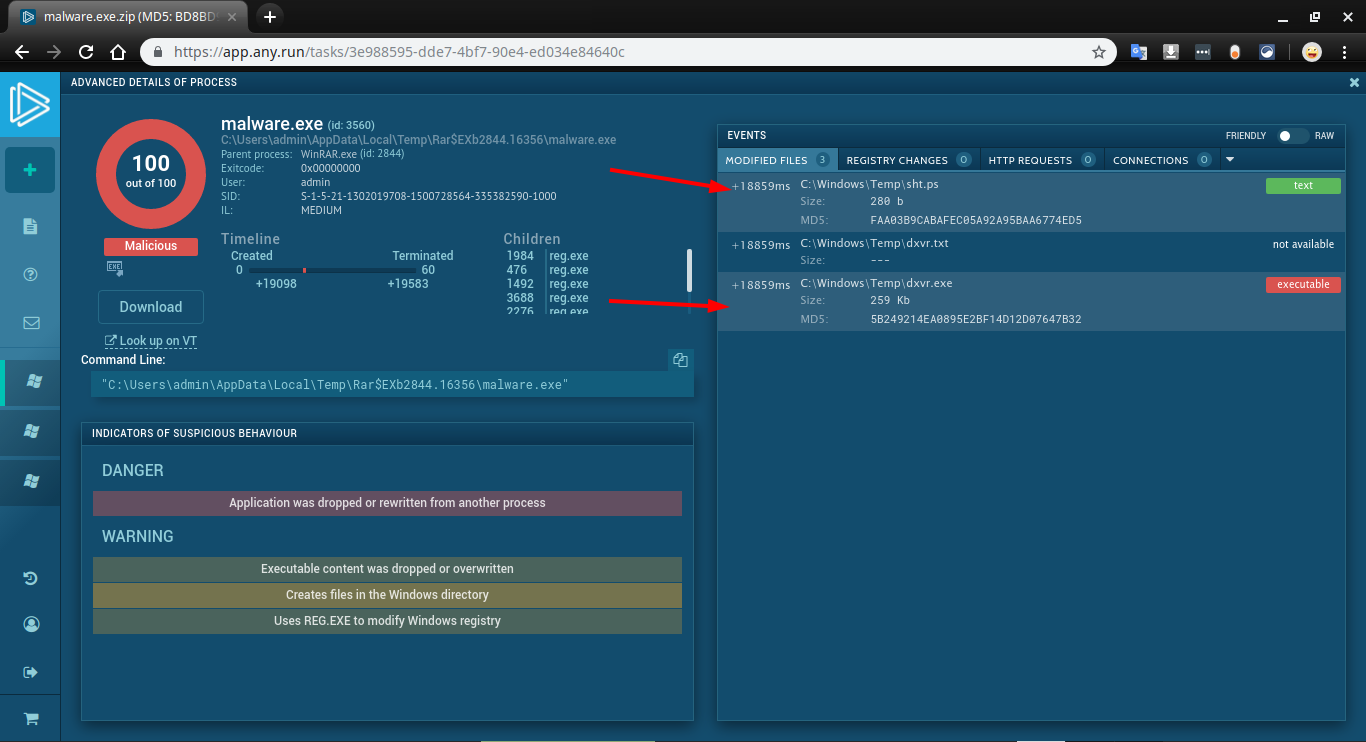Open the document icon in sidebar
The image size is (1366, 742).
pyautogui.click(x=30, y=227)
